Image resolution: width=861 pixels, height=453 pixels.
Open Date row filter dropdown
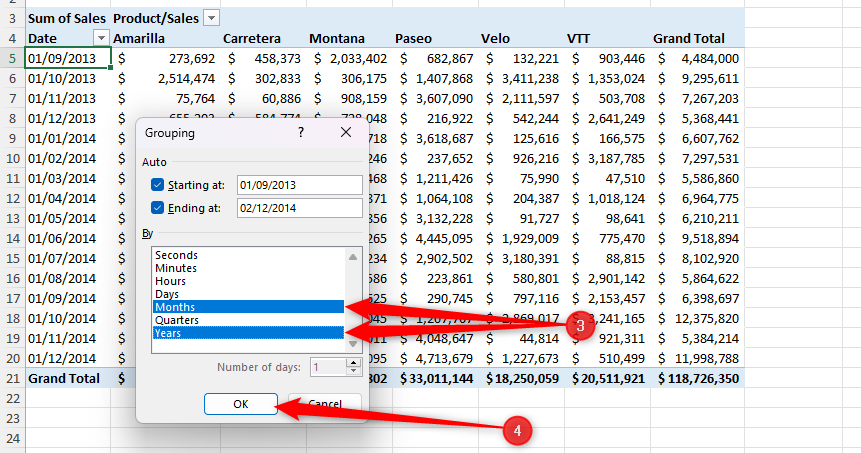101,38
